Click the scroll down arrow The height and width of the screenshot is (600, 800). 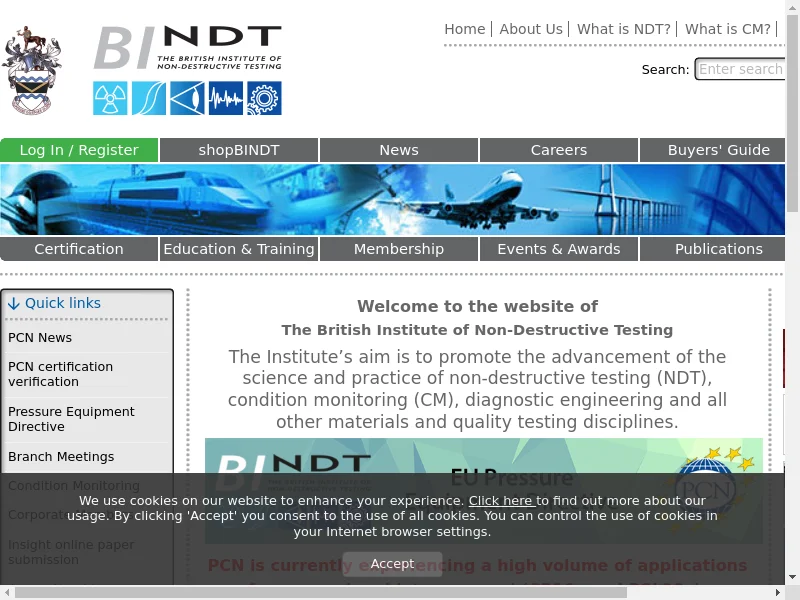tap(792, 578)
